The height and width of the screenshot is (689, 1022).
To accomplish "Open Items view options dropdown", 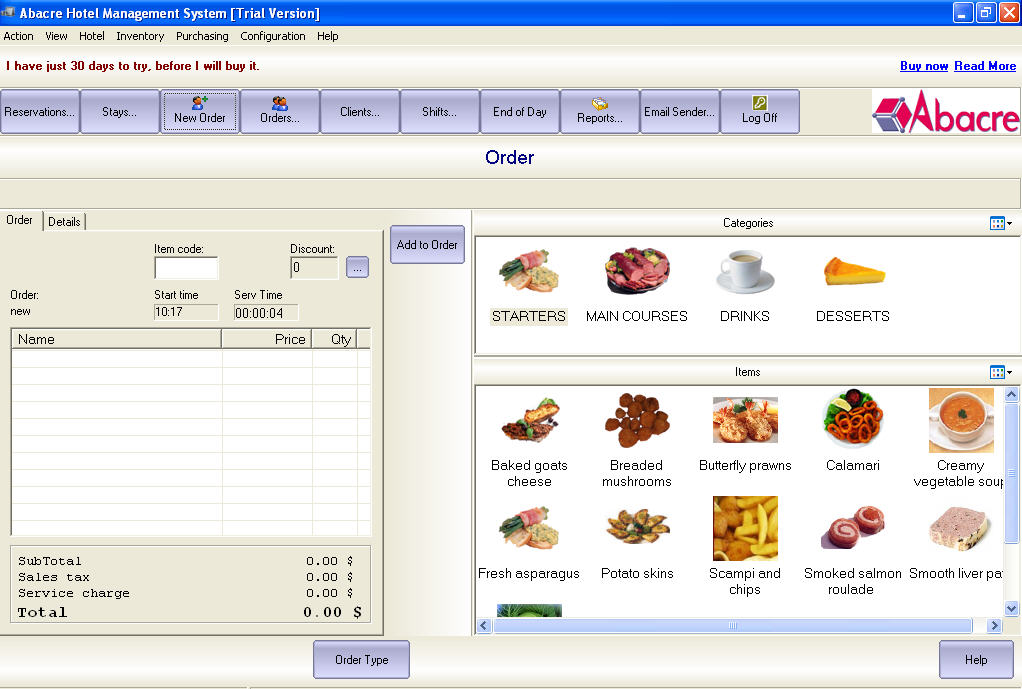I will [1000, 372].
